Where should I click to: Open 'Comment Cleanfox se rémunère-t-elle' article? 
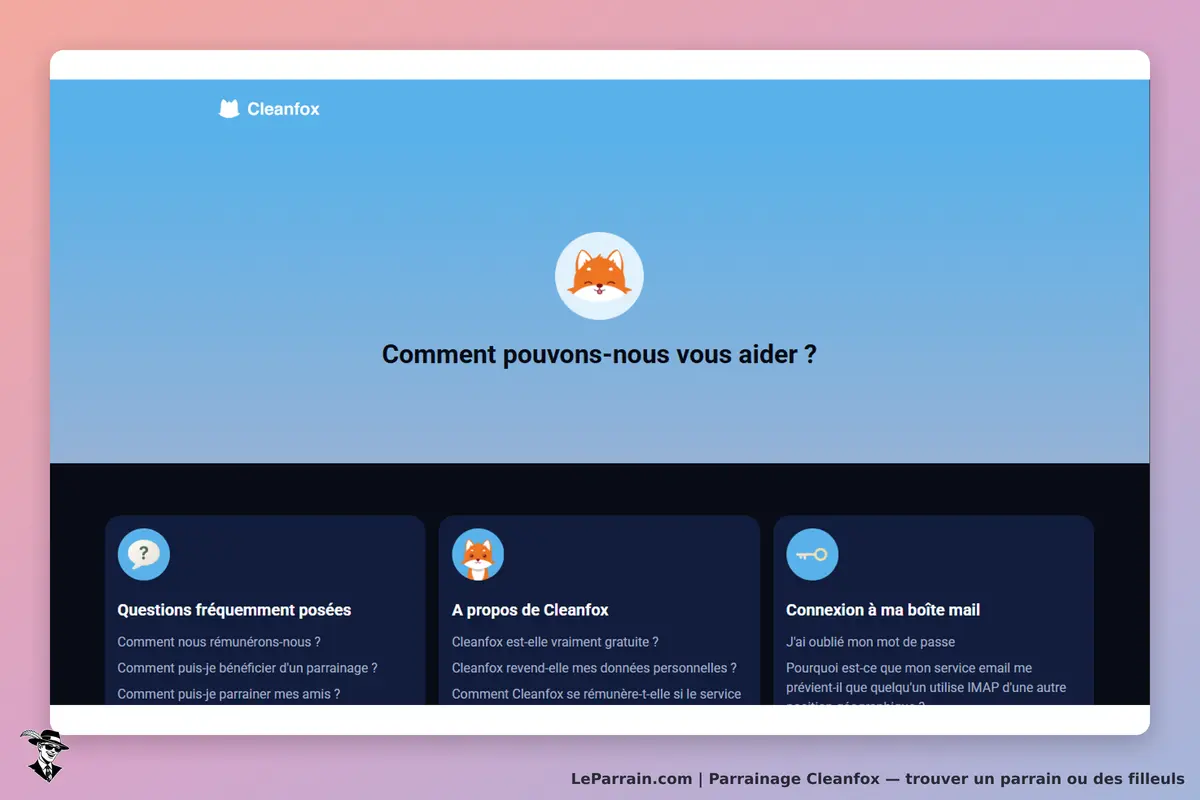(597, 694)
